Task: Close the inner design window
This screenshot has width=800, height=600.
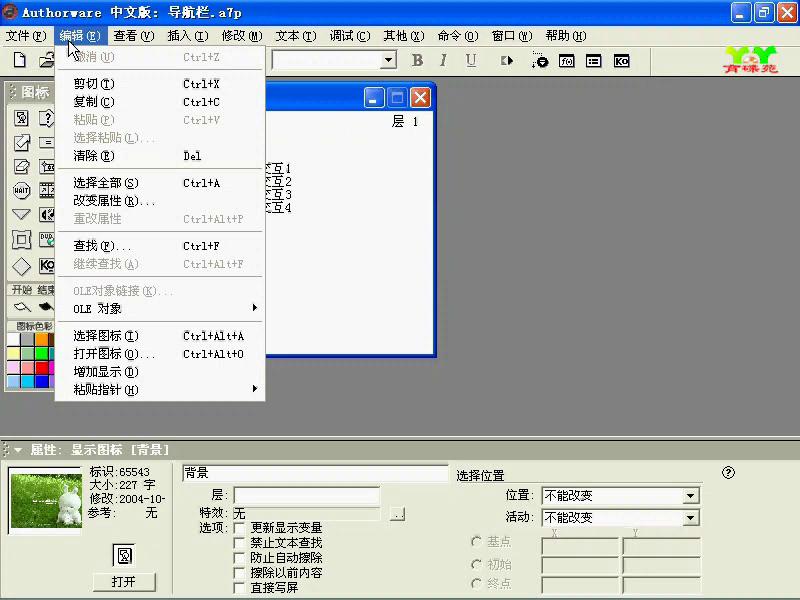Action: point(420,97)
